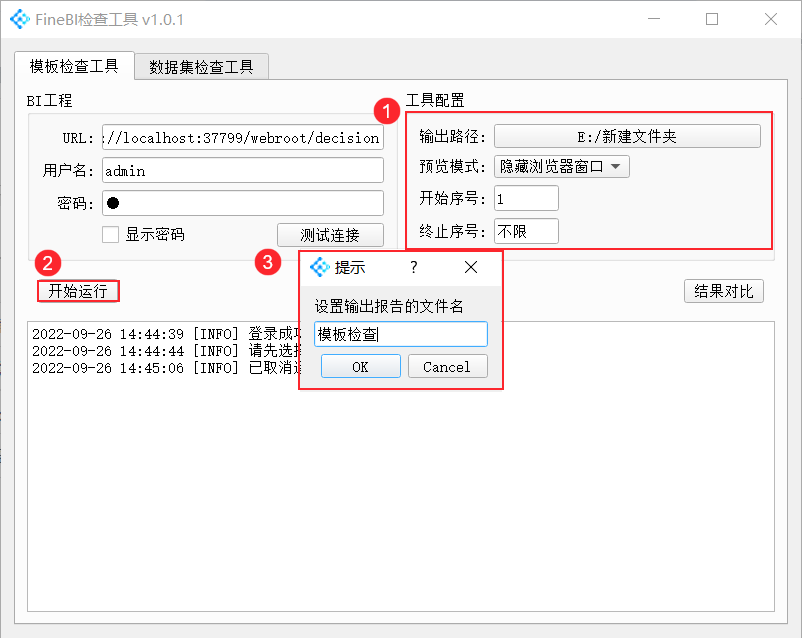Click the 终止序号 field showing 不限
The width and height of the screenshot is (802, 638).
pyautogui.click(x=526, y=231)
